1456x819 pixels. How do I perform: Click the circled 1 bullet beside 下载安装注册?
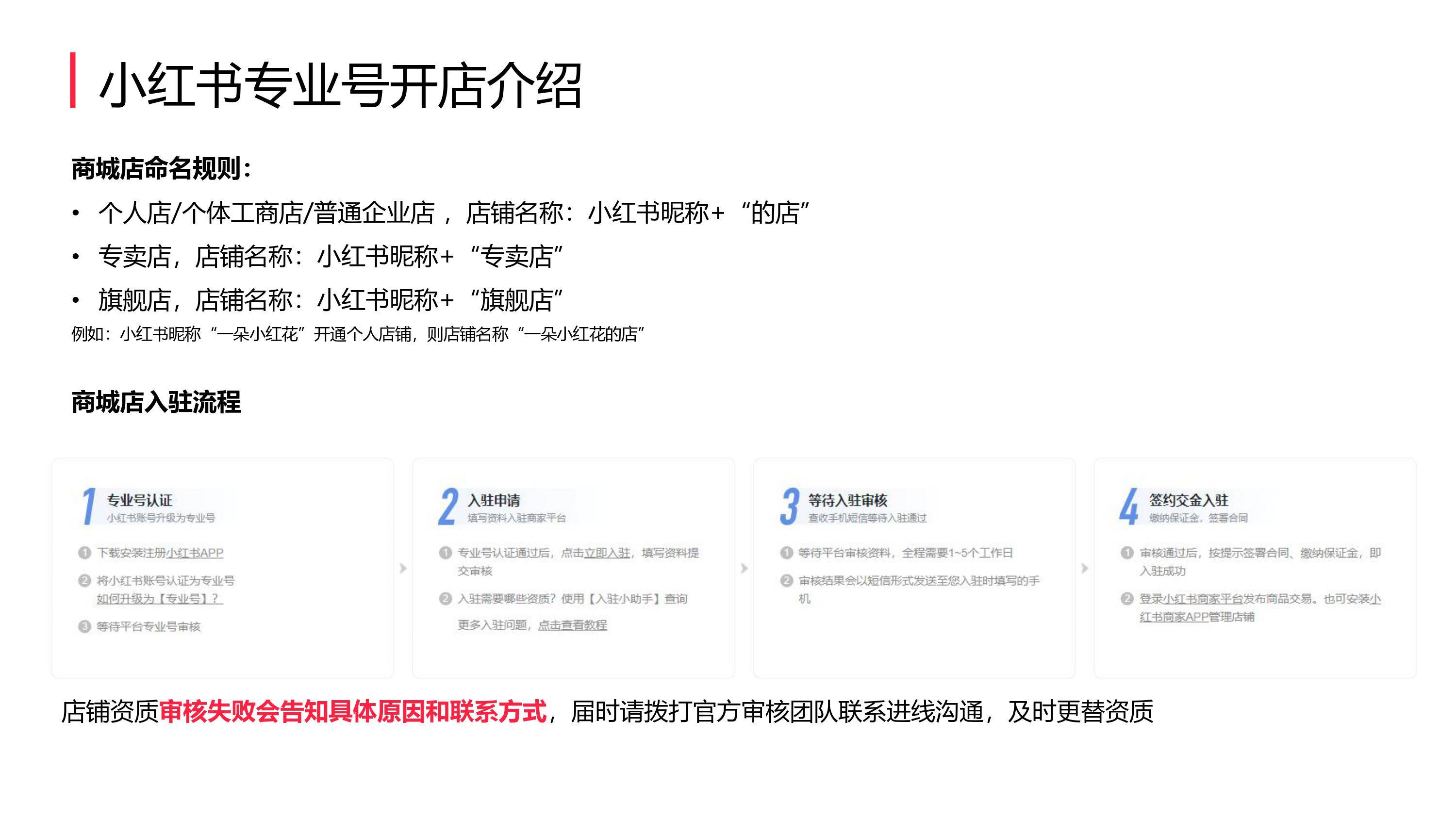point(84,553)
